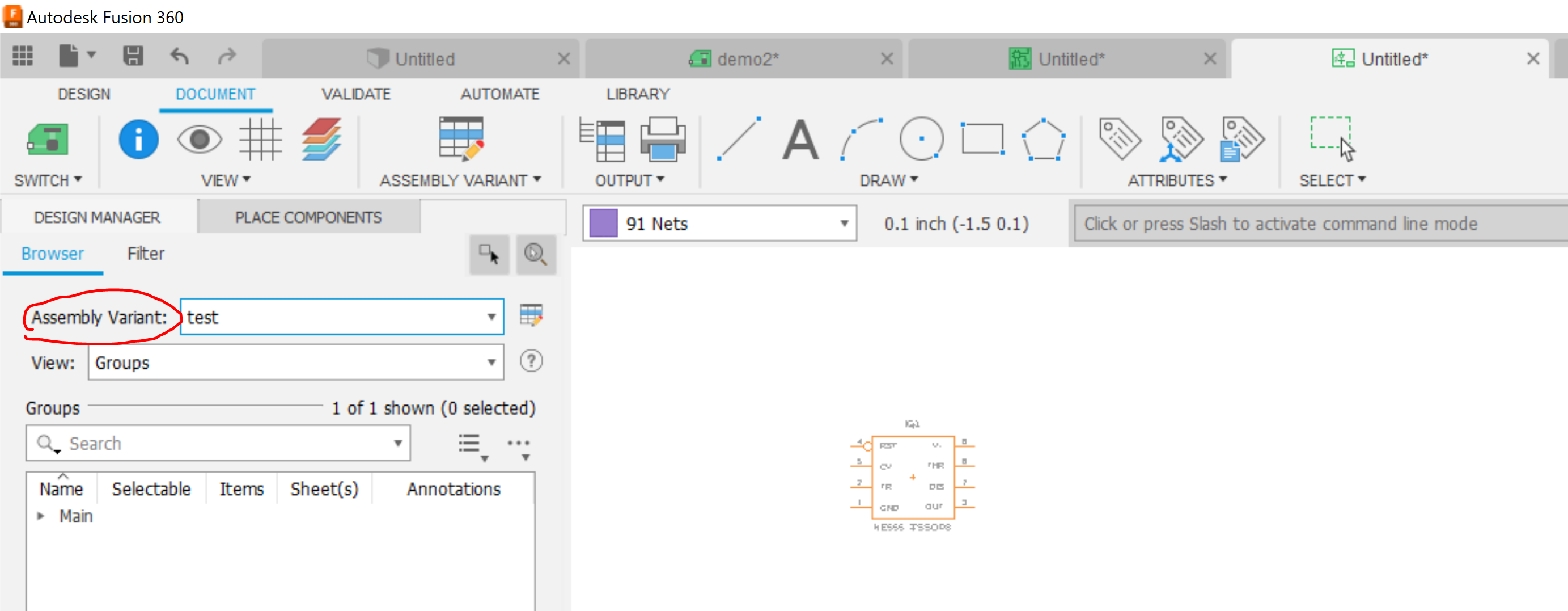Switch to the DESIGN ribbon tab
The image size is (1568, 611).
[x=84, y=94]
